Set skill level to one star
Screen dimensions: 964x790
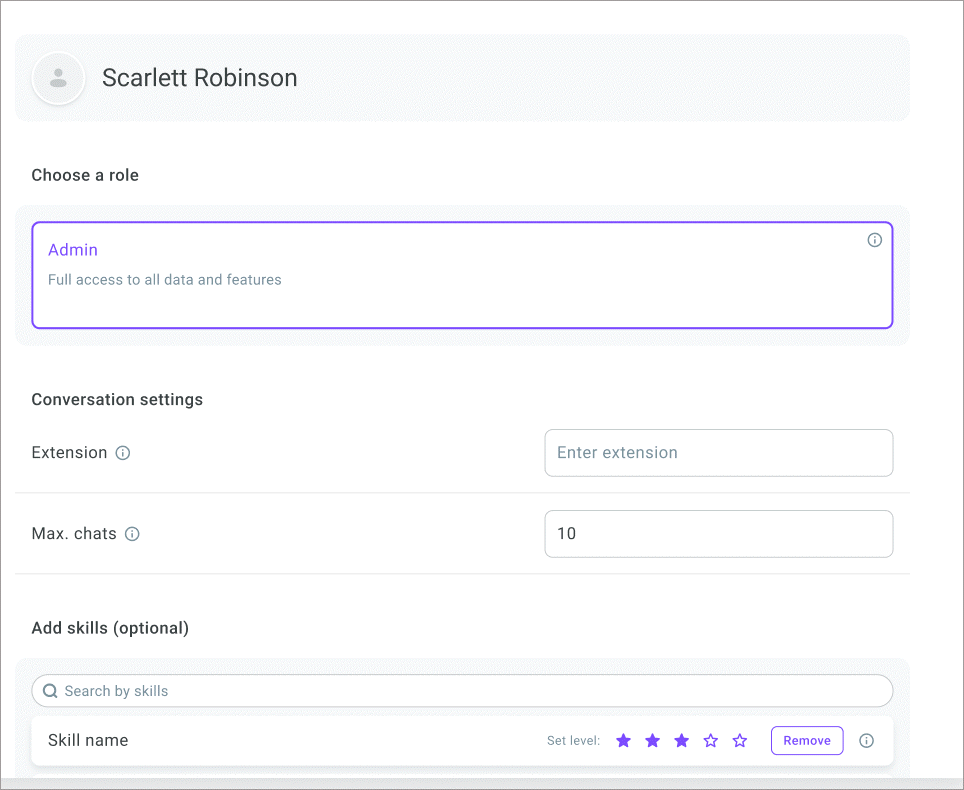(x=624, y=741)
